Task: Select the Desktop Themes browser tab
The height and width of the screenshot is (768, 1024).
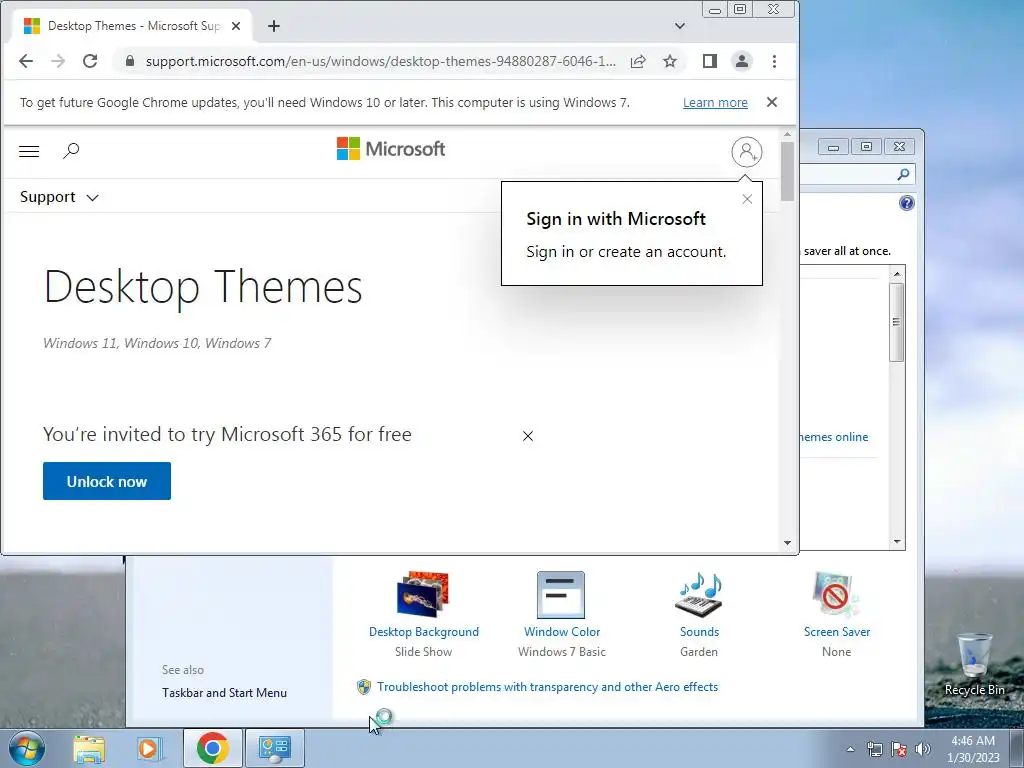Action: [133, 26]
